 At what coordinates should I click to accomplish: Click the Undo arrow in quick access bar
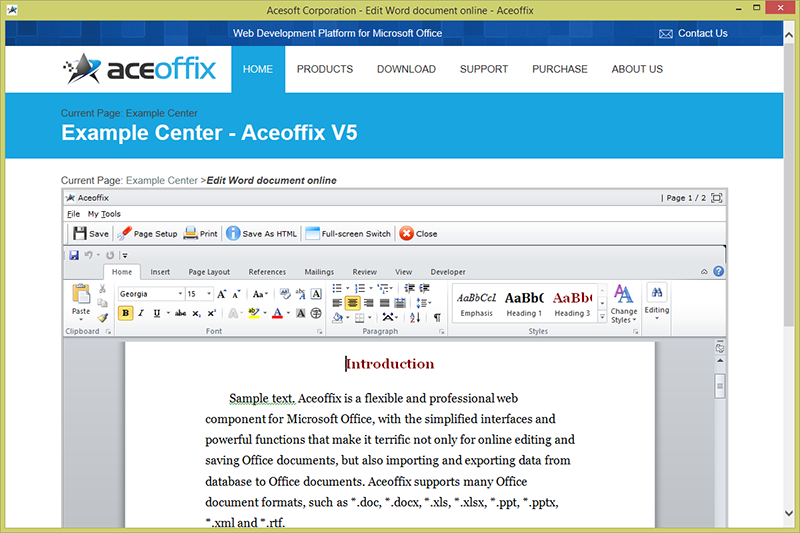pyautogui.click(x=89, y=255)
